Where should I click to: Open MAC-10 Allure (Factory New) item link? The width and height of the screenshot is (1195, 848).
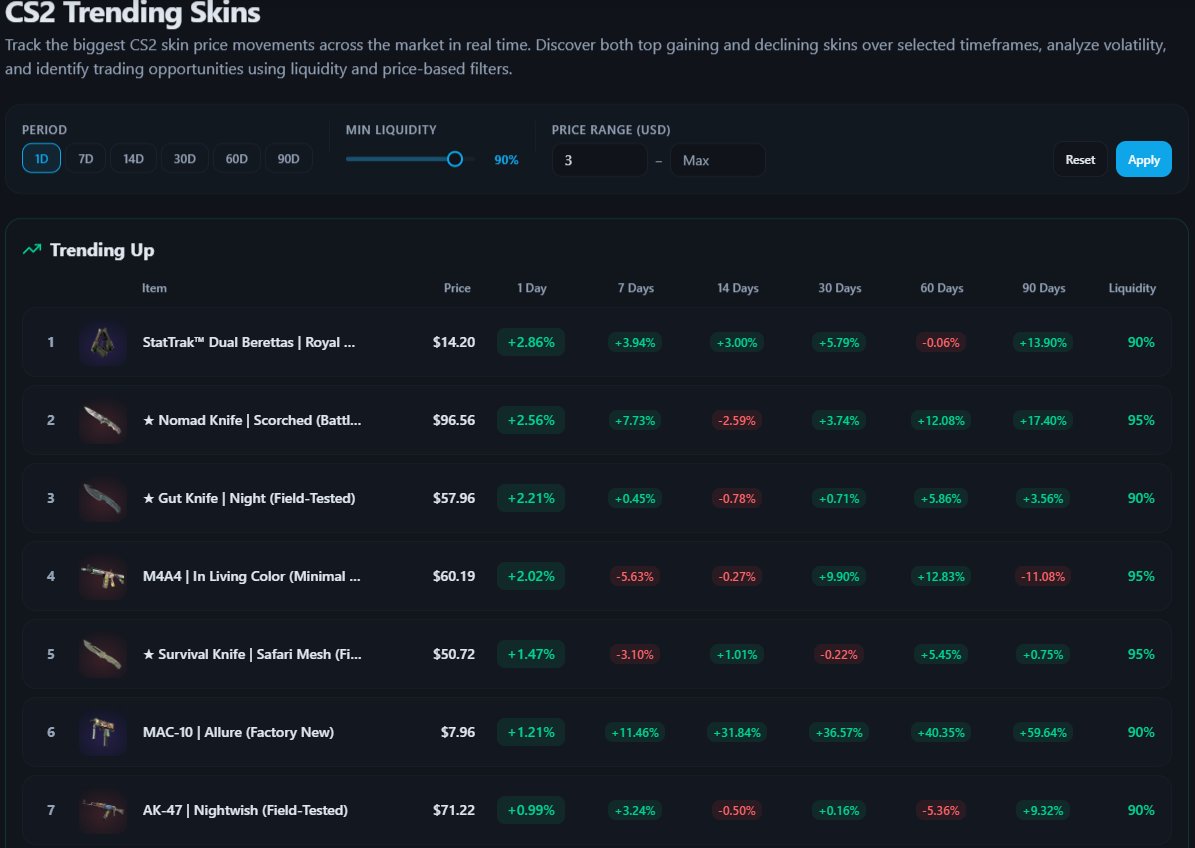click(x=238, y=732)
